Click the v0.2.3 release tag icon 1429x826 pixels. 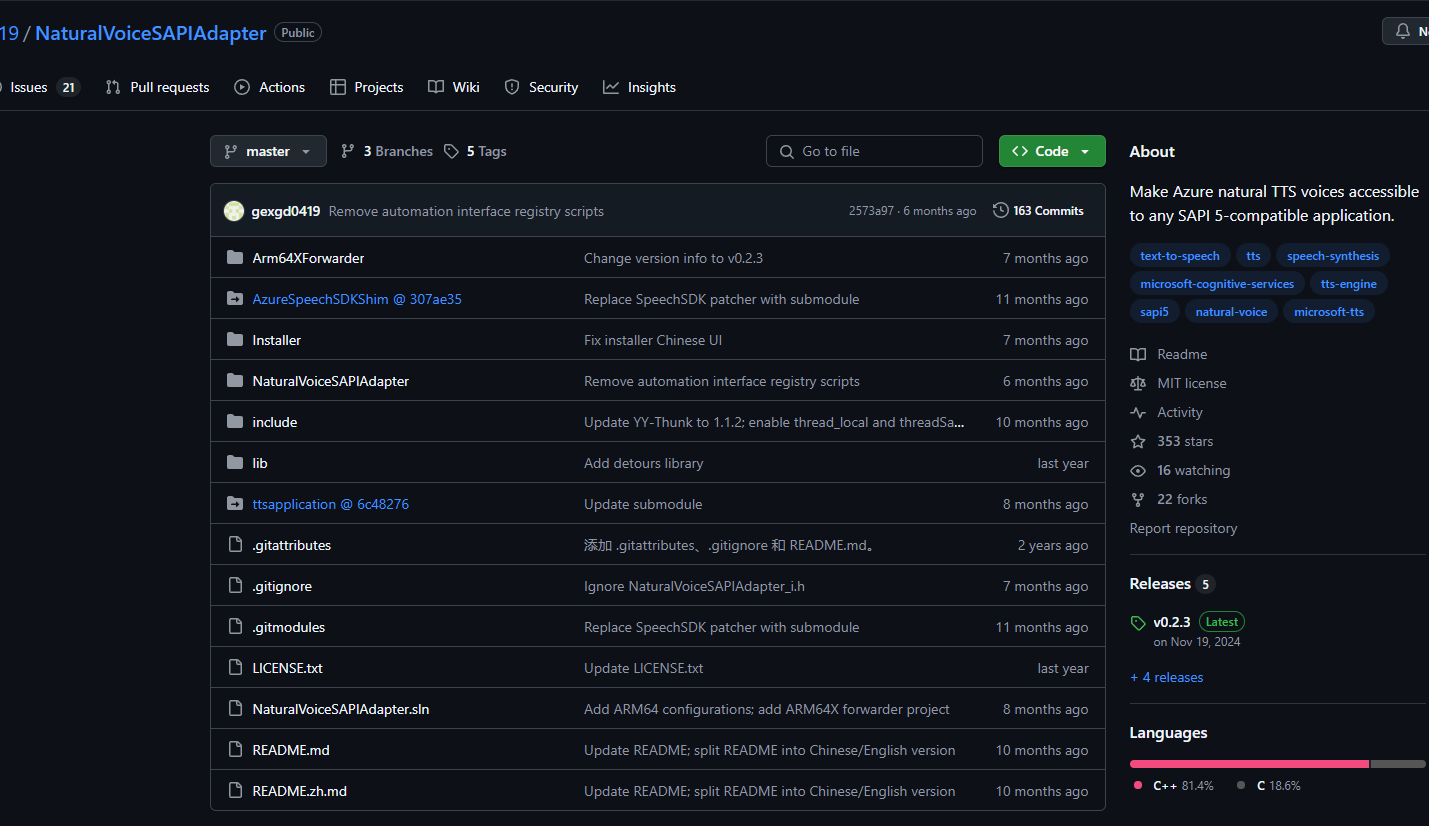point(1138,623)
